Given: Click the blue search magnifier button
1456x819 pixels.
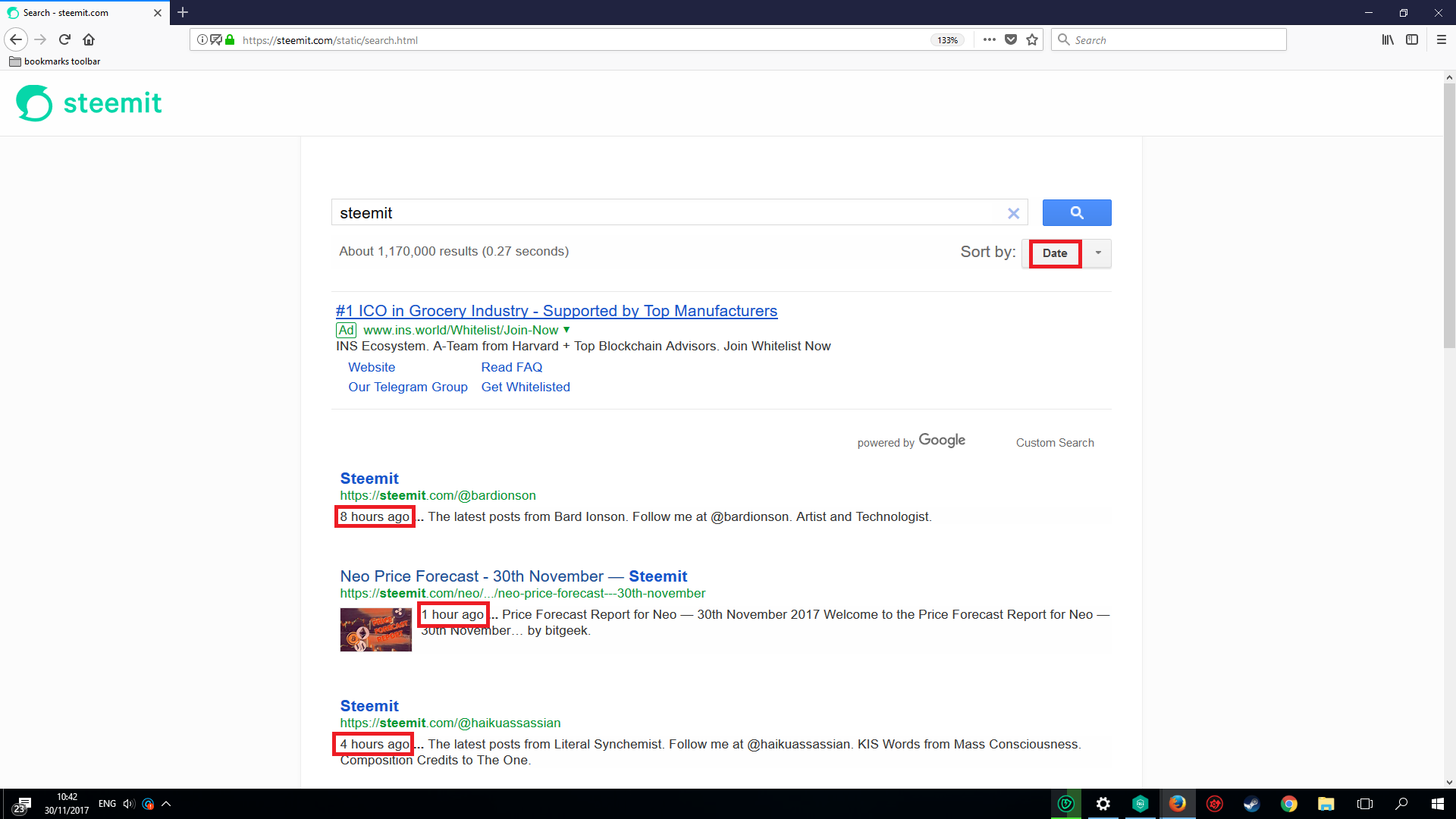Looking at the screenshot, I should point(1077,213).
